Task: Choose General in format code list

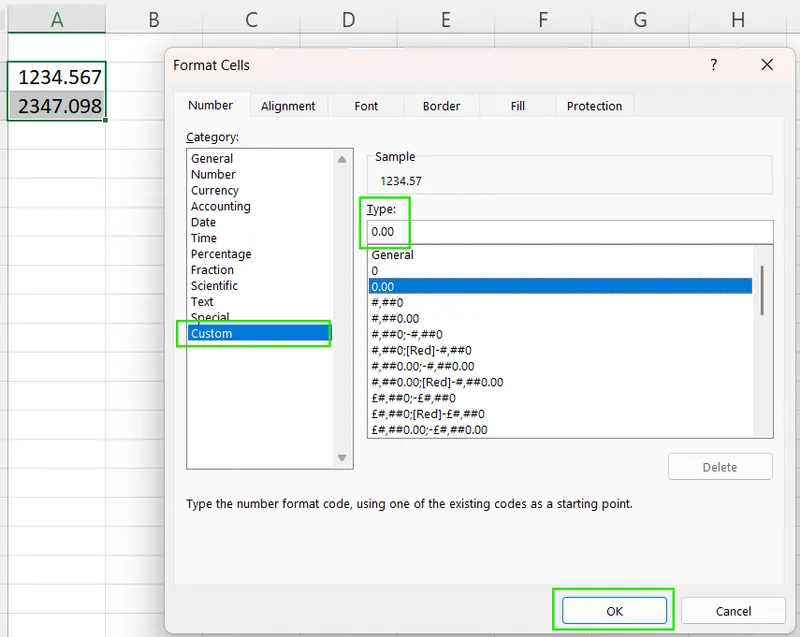Action: click(393, 255)
